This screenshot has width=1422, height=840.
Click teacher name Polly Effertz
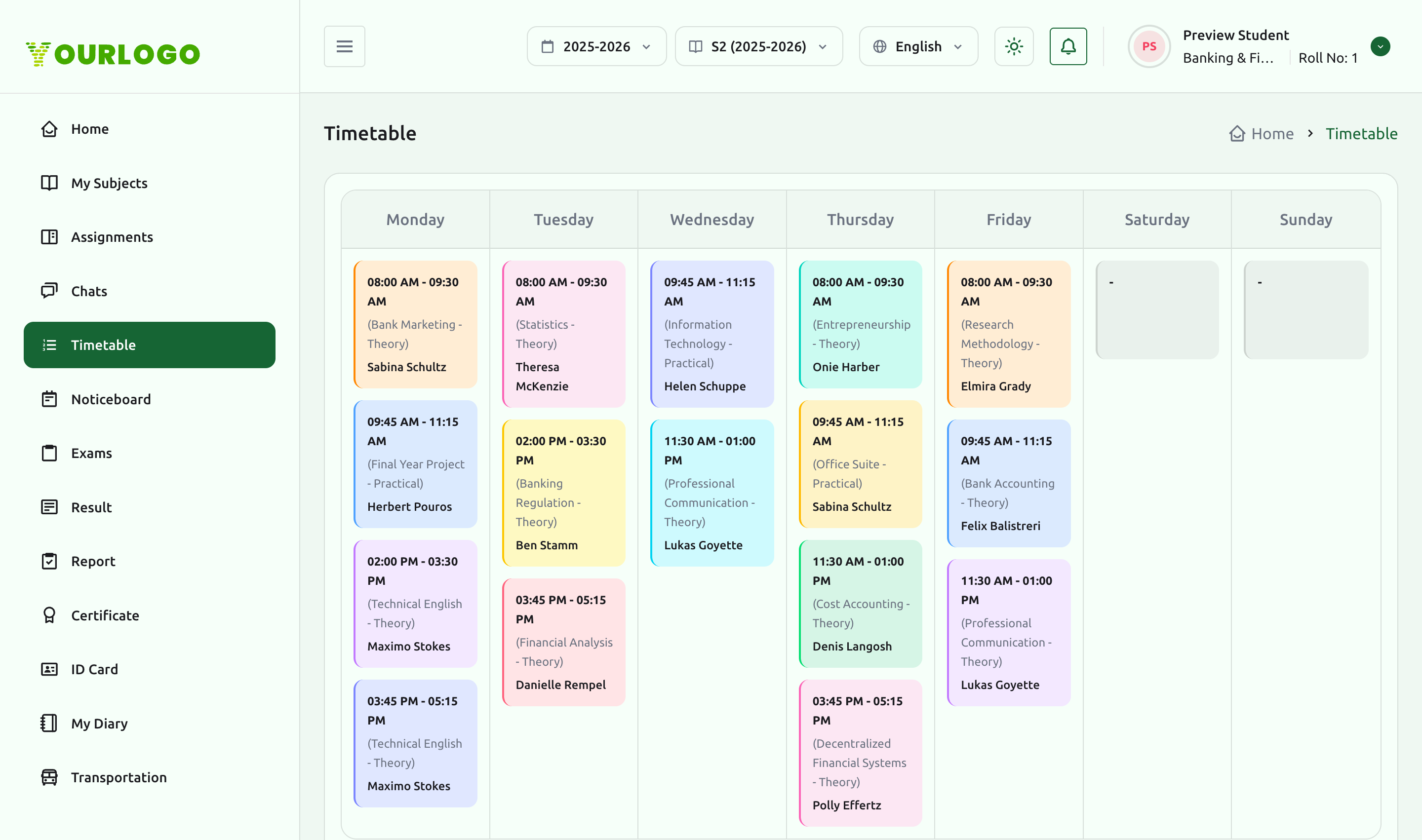click(x=847, y=805)
